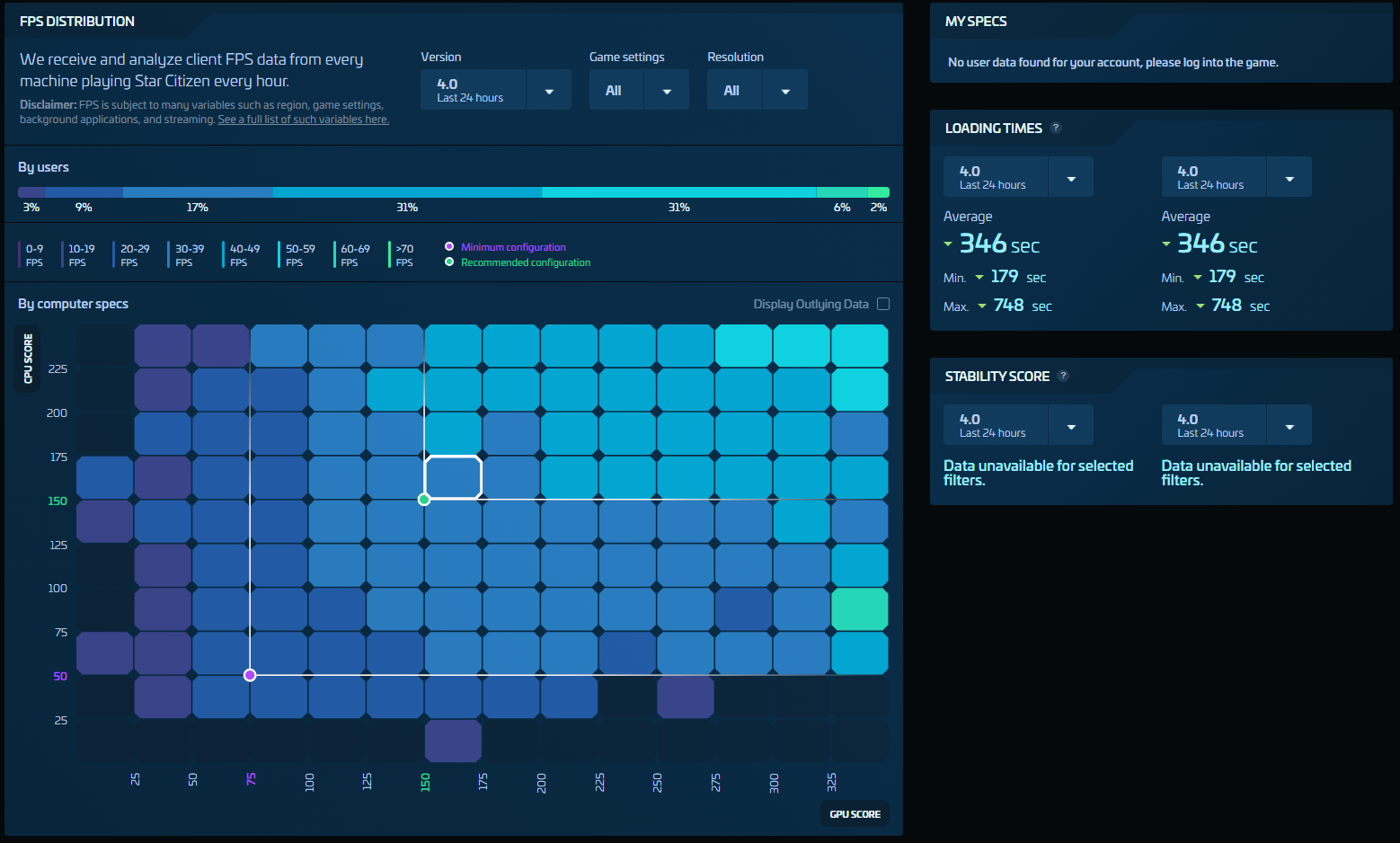This screenshot has width=1400, height=843.
Task: Click the white-outlined highlighted heatmap cell
Action: [x=453, y=477]
